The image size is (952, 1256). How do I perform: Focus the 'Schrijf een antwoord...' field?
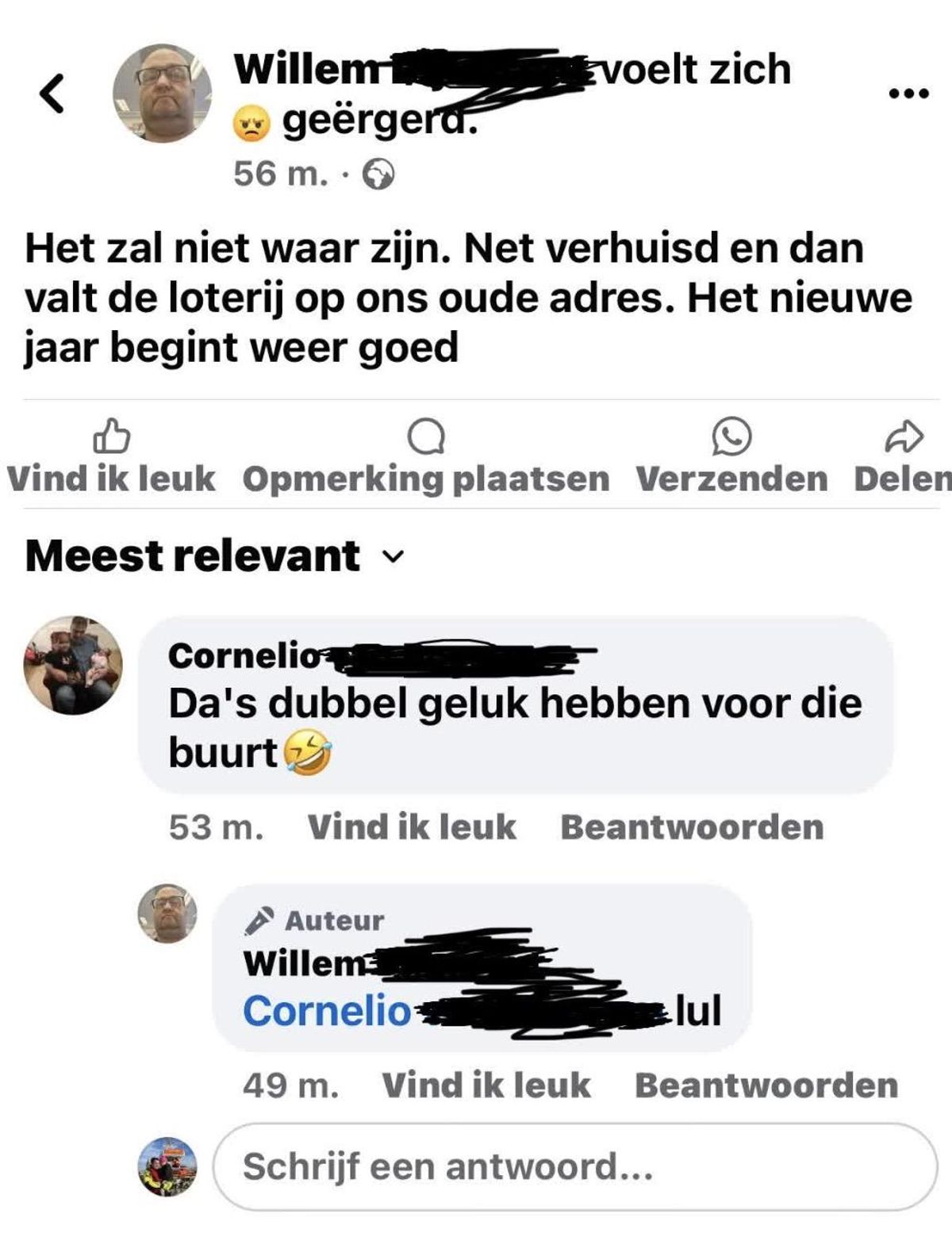(x=575, y=1166)
